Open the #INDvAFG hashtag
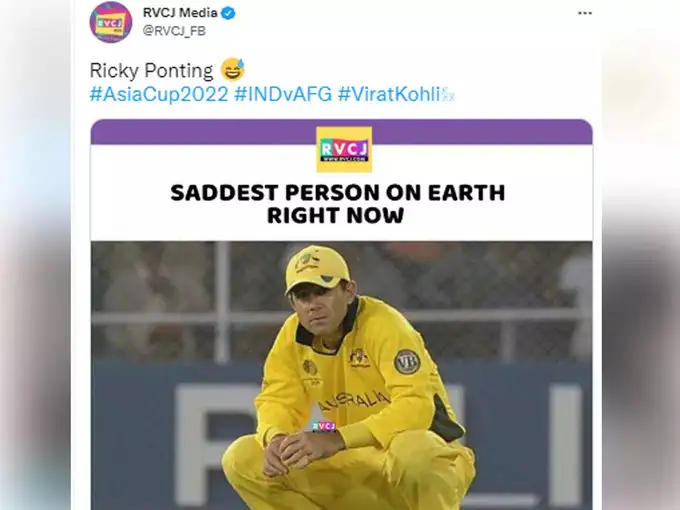This screenshot has height=510, width=680. click(283, 94)
